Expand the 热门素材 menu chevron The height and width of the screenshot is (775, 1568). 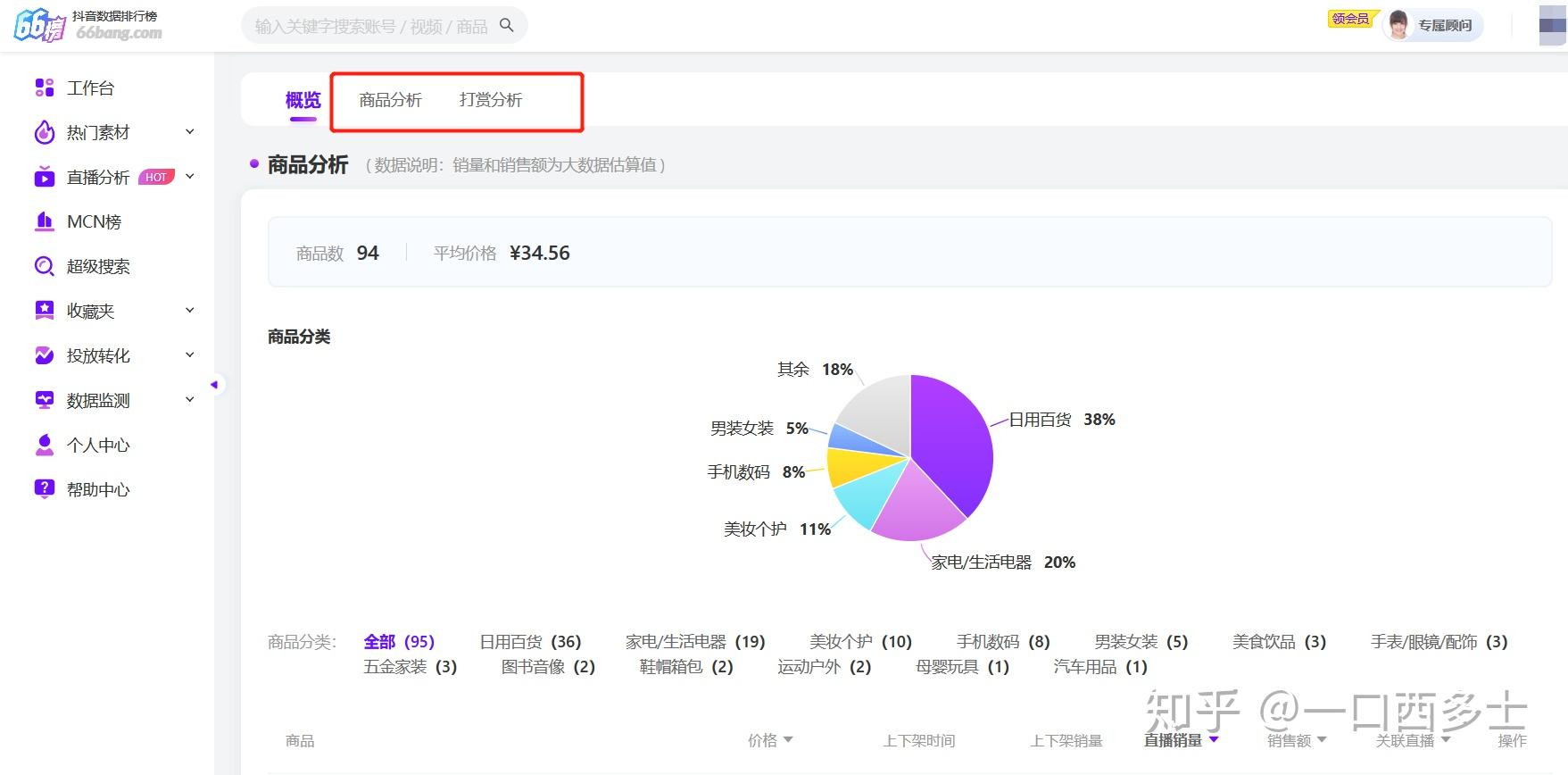pos(189,132)
